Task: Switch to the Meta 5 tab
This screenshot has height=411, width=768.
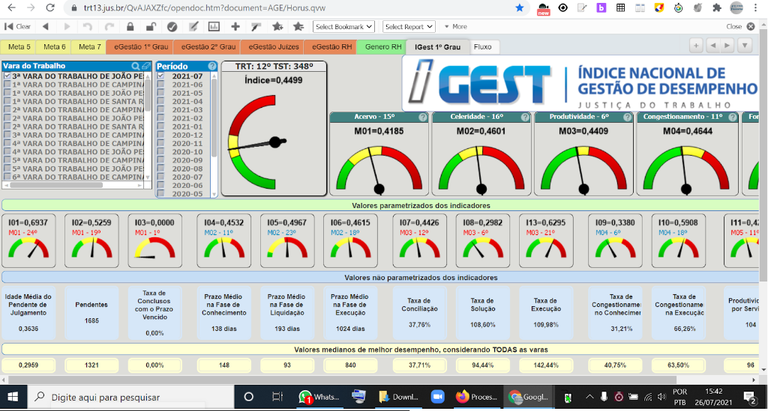Action: 19,47
